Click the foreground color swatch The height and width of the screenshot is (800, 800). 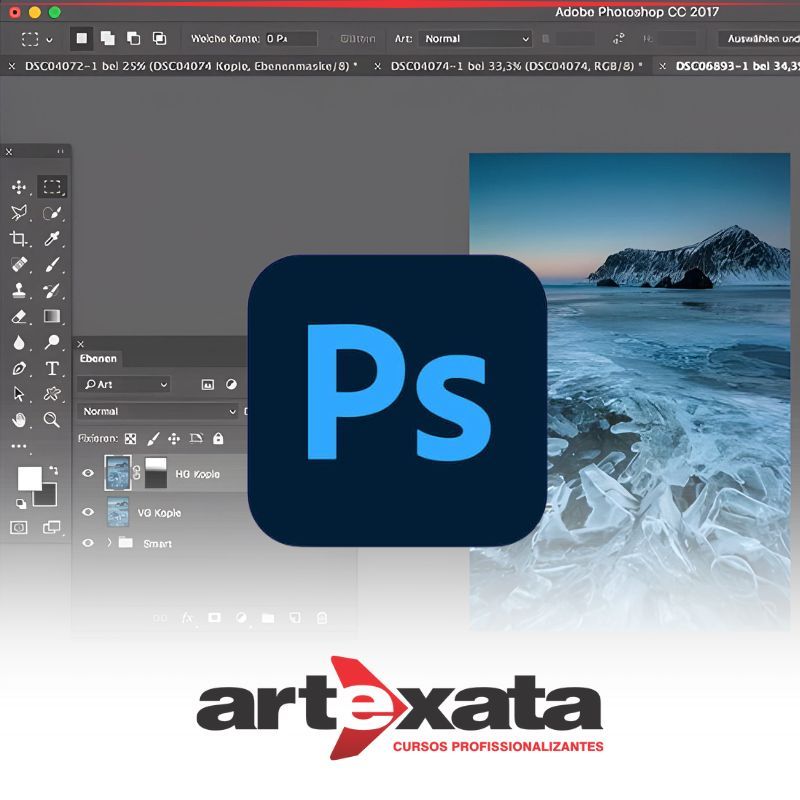pos(30,478)
